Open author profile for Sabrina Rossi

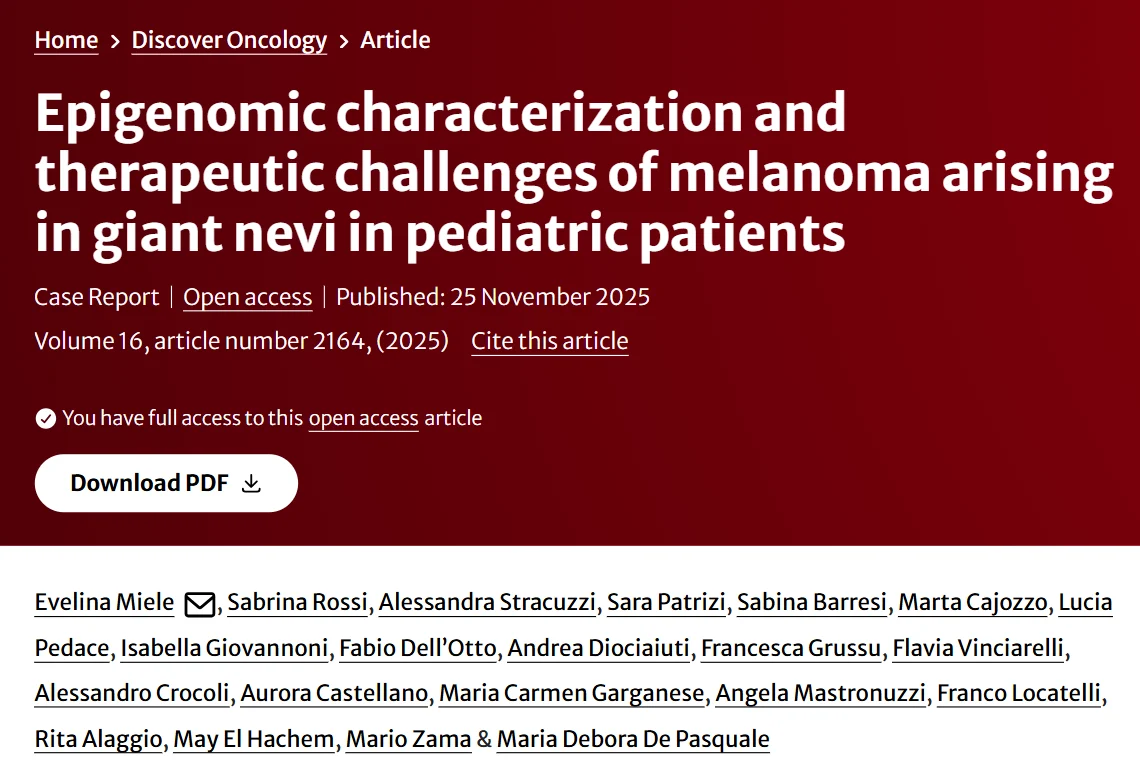[297, 602]
